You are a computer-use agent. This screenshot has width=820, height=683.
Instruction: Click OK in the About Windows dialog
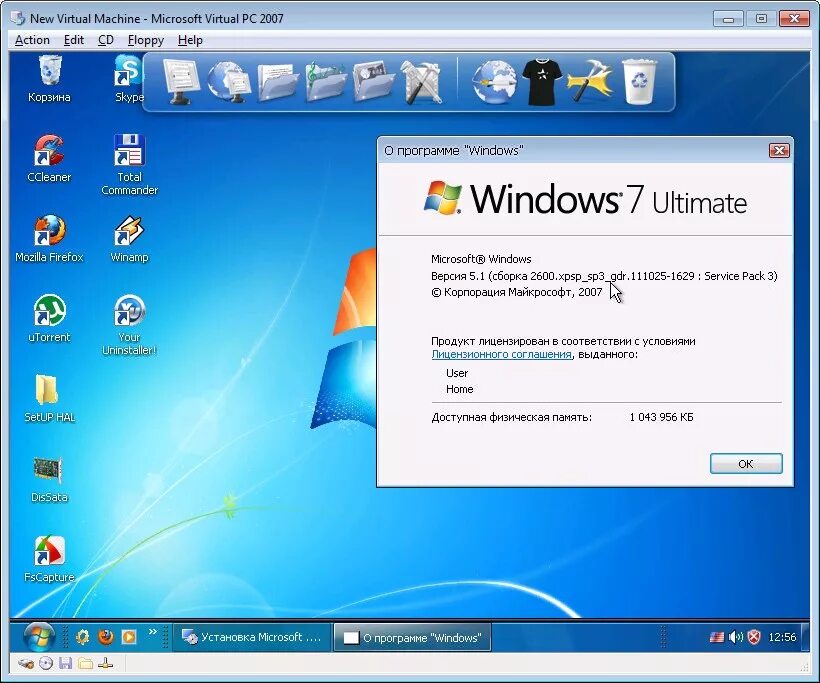coord(746,463)
